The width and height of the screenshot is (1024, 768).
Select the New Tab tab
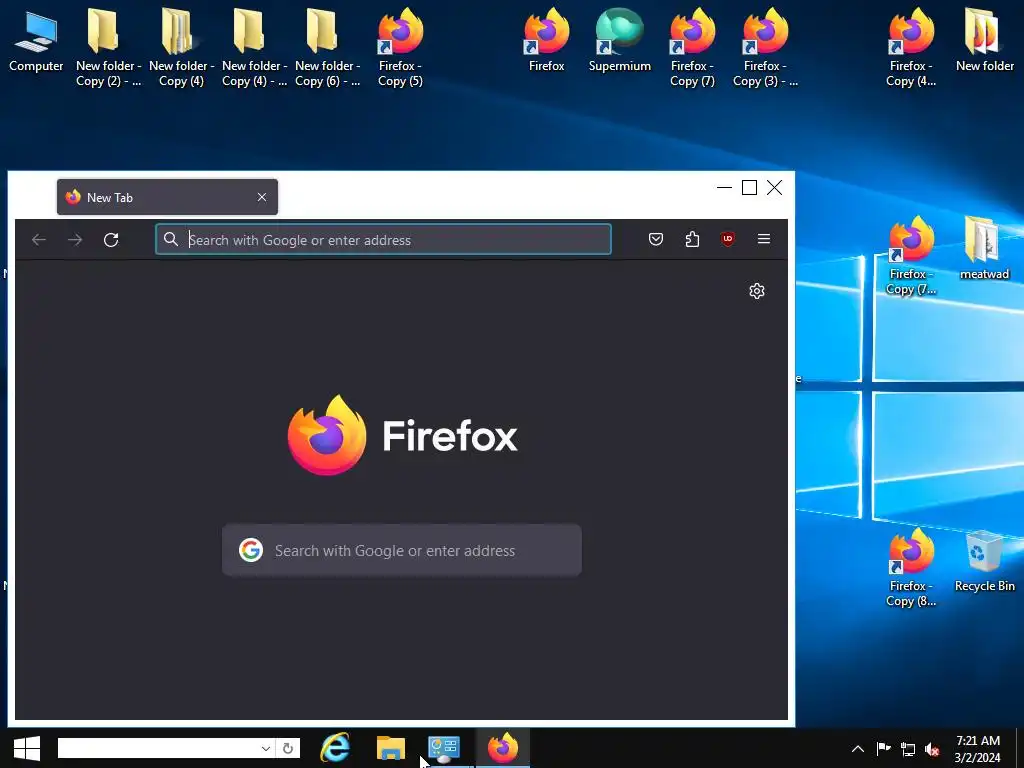pos(167,197)
